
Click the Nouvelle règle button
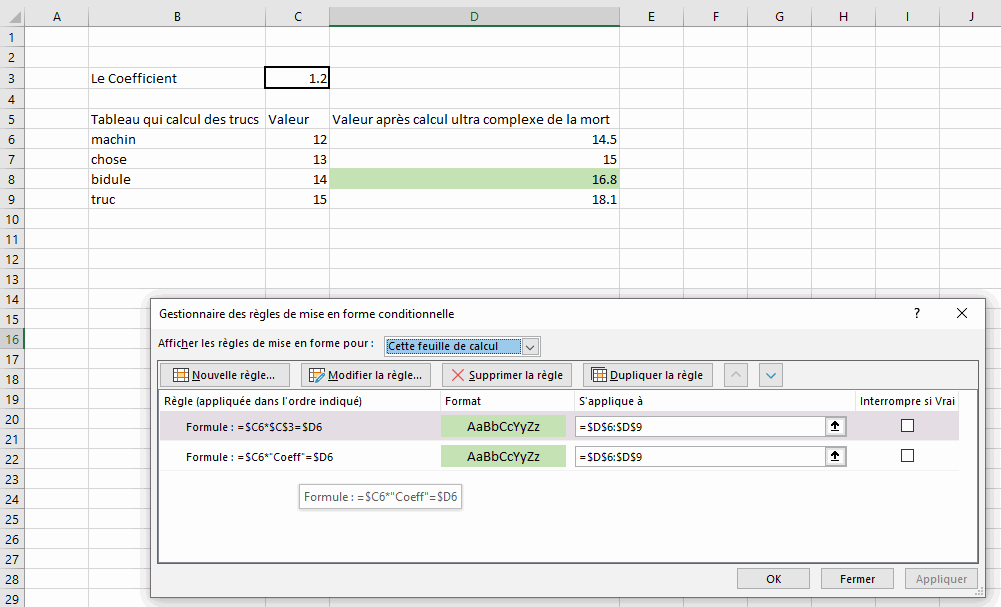pos(225,375)
